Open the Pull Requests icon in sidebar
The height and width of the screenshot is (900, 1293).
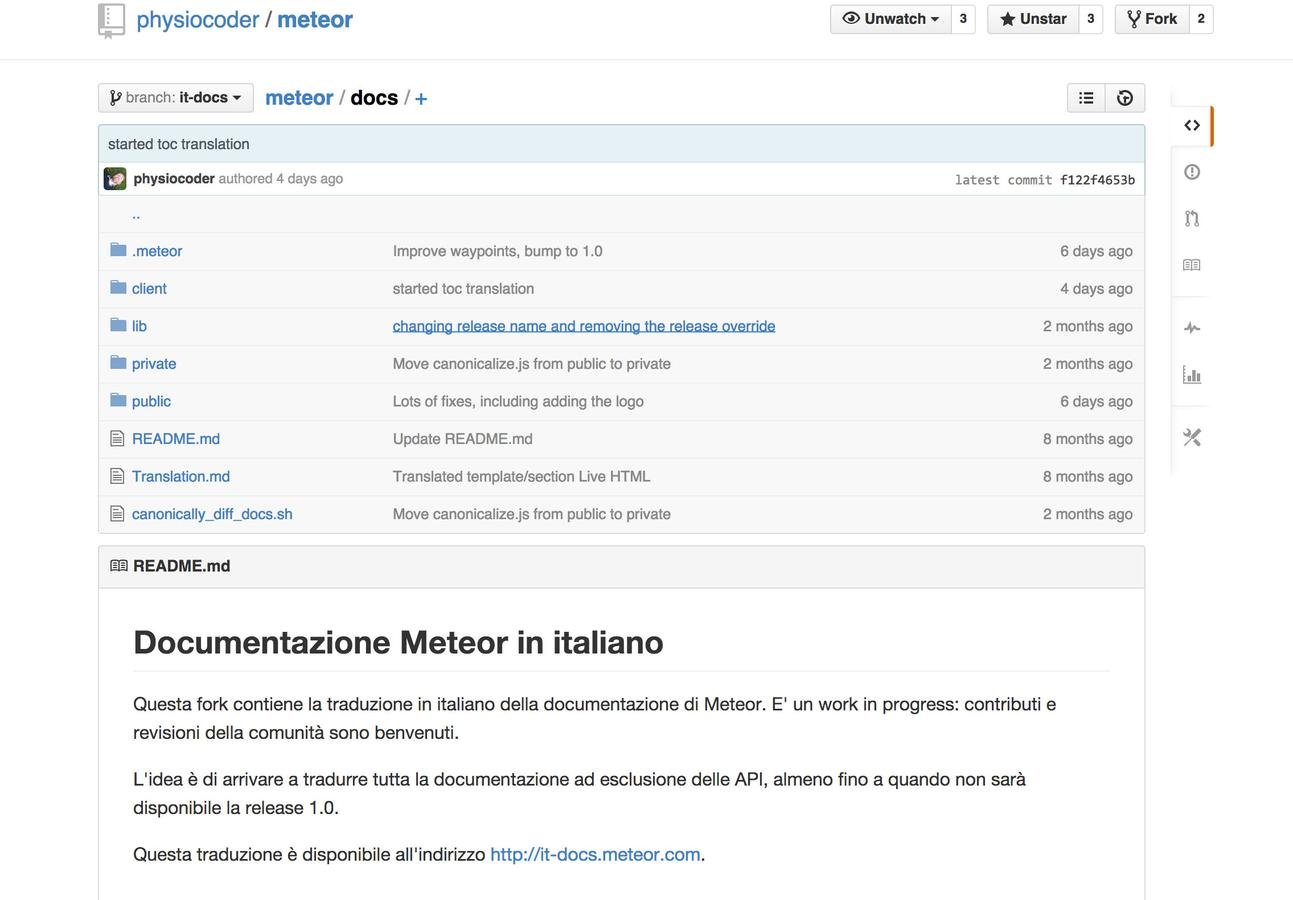tap(1192, 218)
